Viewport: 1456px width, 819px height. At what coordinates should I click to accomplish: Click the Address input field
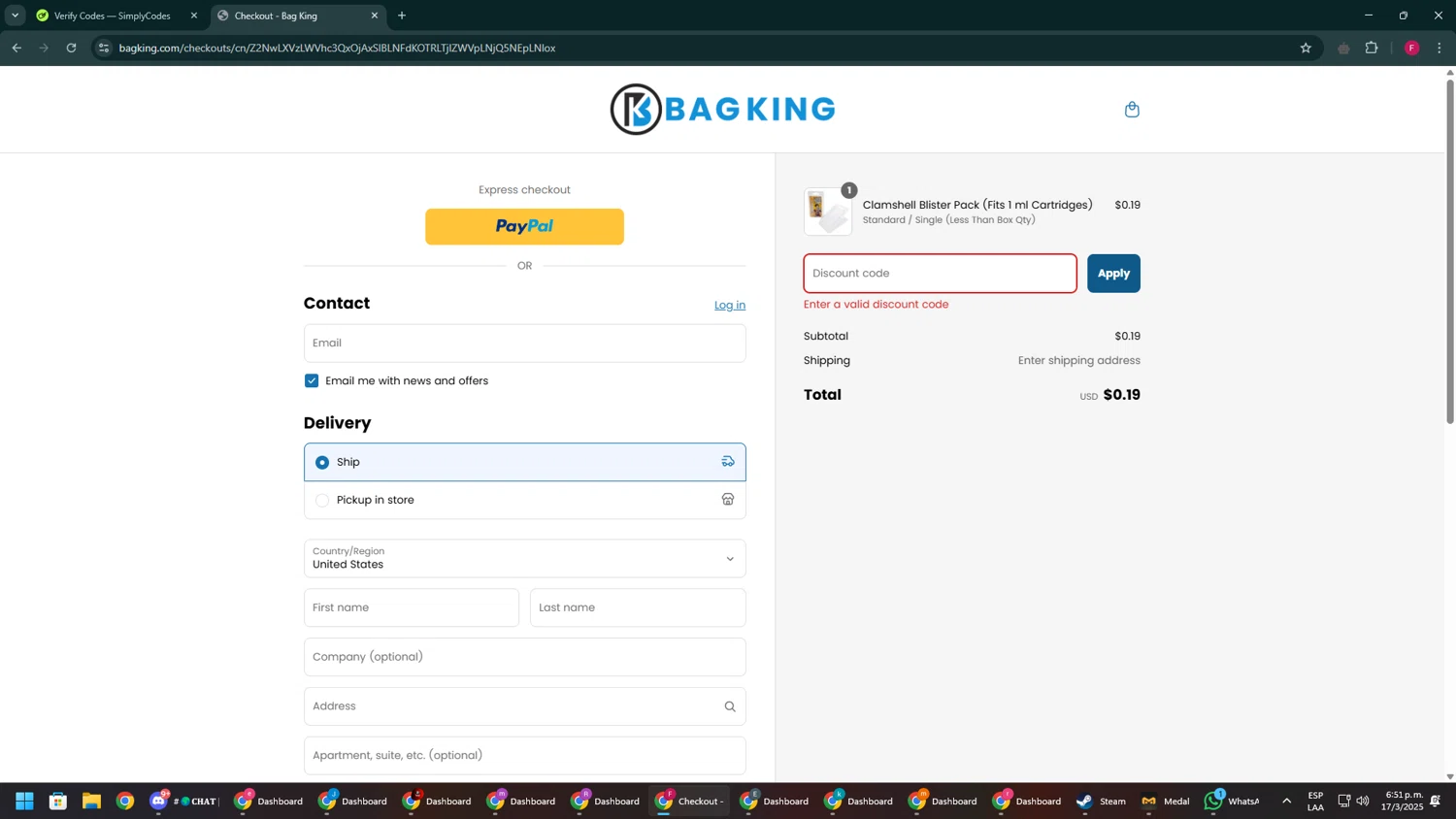coord(524,706)
